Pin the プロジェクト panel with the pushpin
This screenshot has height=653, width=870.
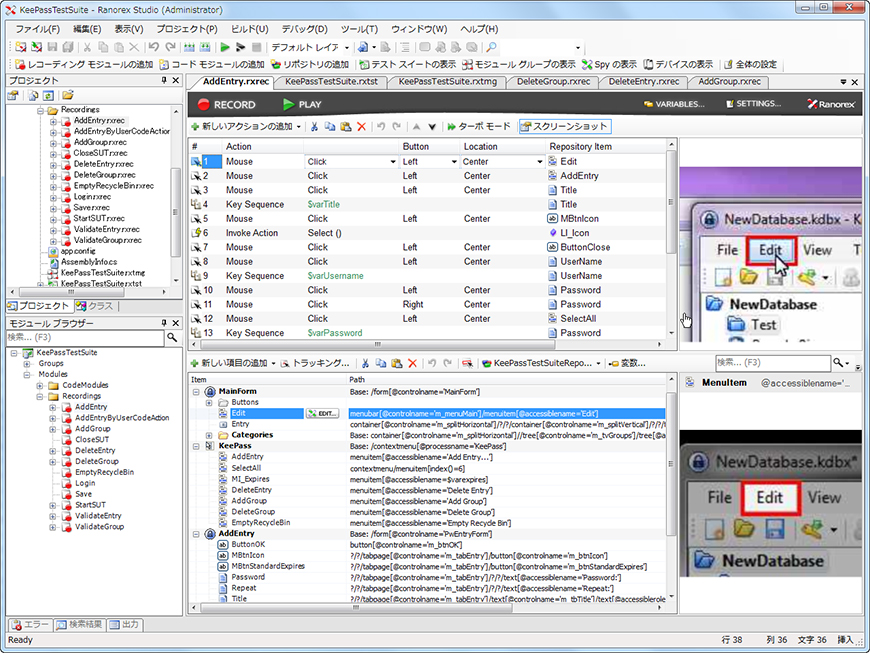point(165,81)
